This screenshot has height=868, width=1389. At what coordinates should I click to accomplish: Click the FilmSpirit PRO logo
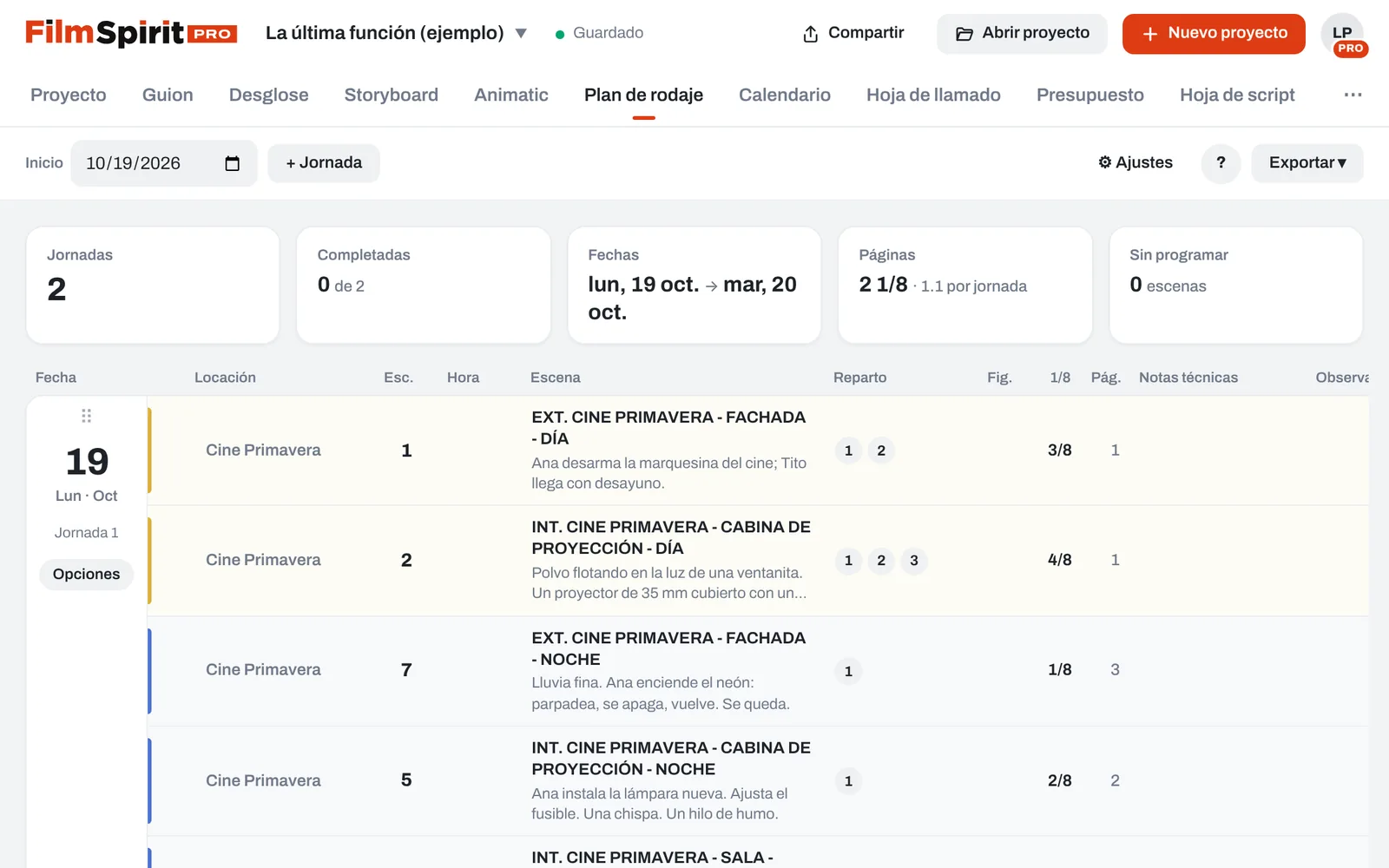131,33
